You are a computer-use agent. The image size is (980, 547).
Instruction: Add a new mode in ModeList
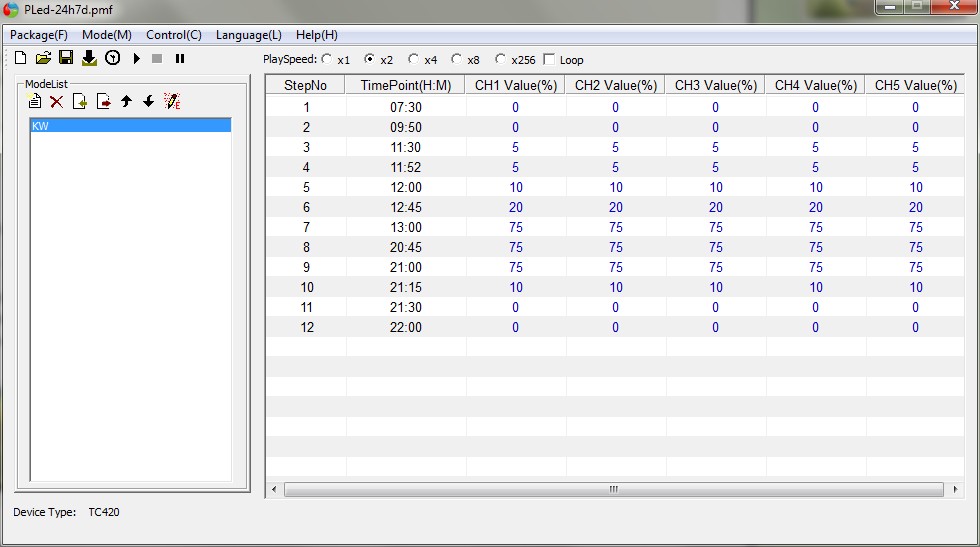(x=34, y=101)
